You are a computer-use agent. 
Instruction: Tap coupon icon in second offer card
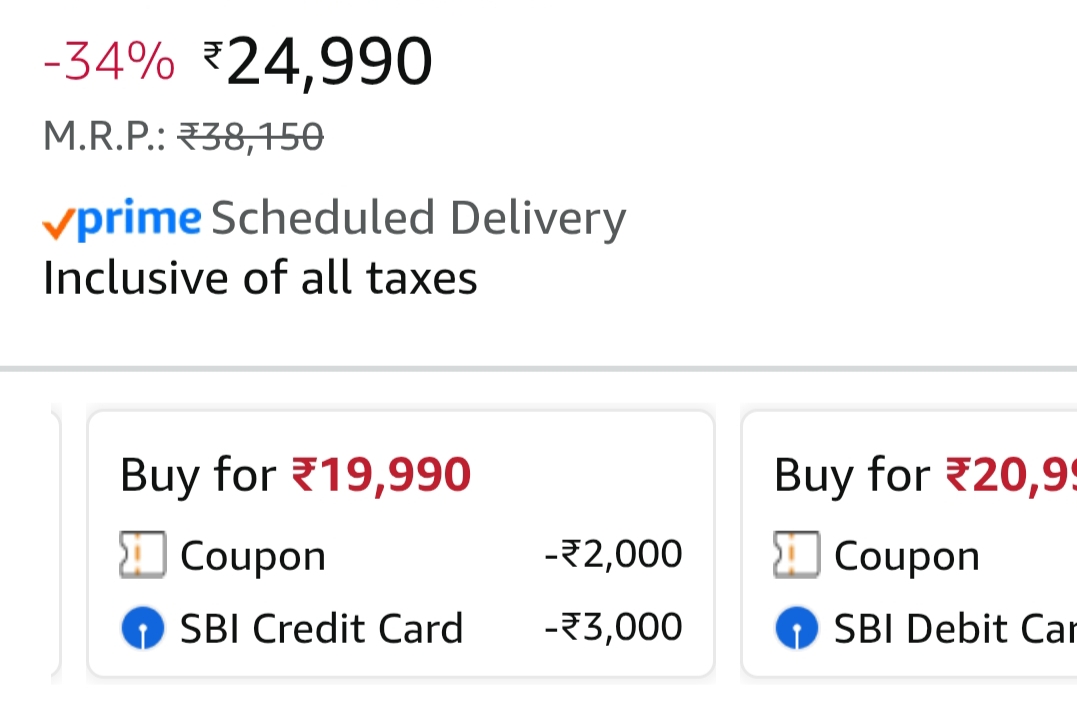click(x=796, y=555)
